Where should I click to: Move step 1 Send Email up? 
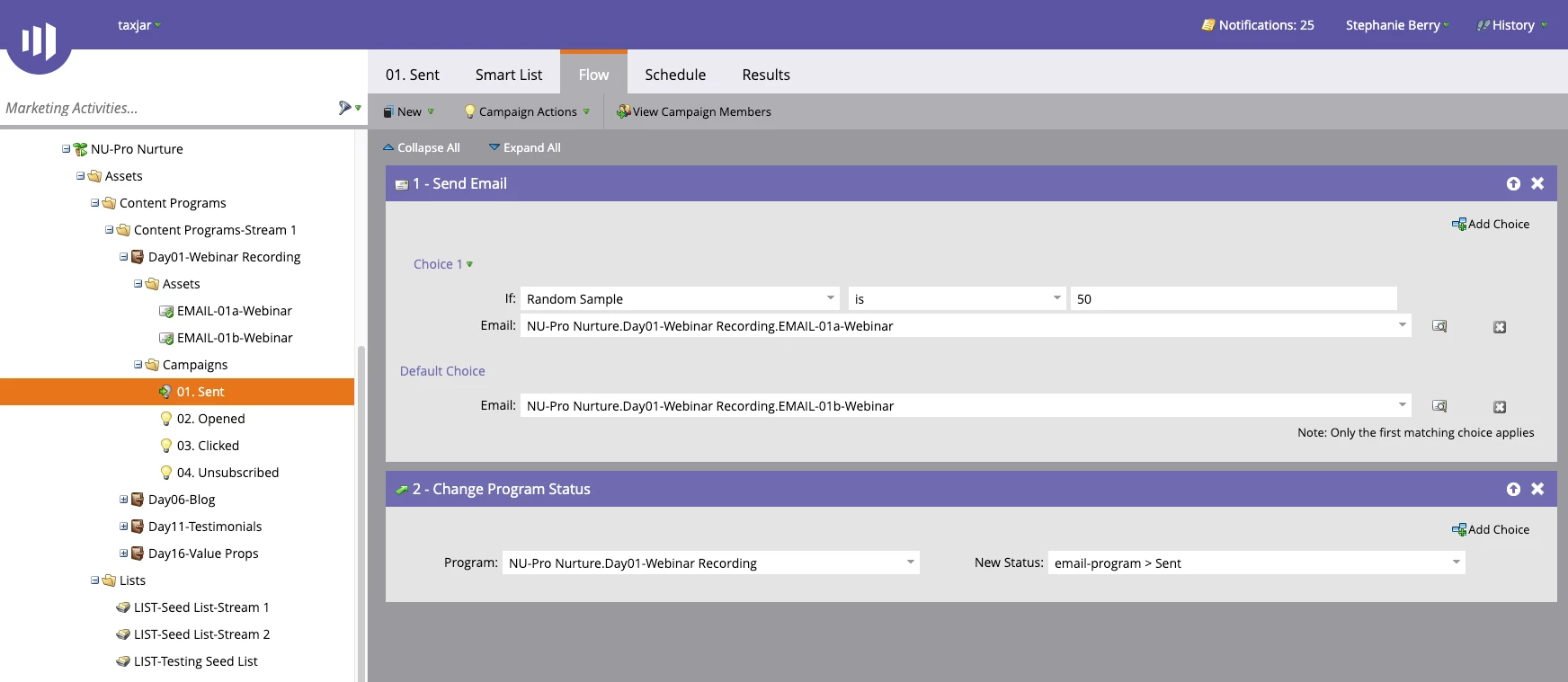click(x=1513, y=183)
